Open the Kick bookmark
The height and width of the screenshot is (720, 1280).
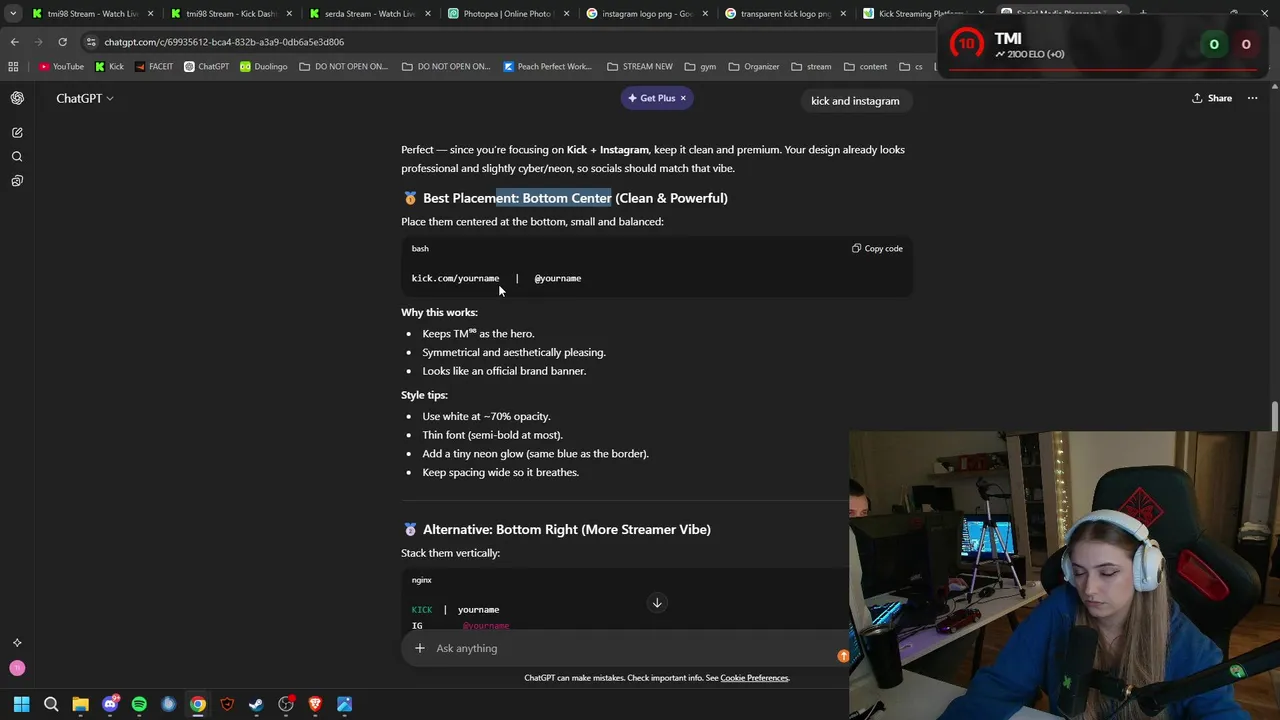110,67
